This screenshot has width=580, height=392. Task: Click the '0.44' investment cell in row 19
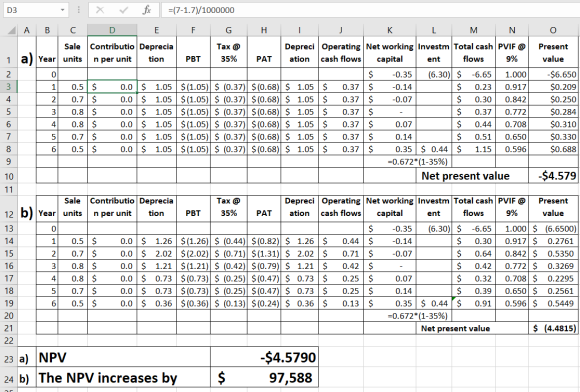point(434,303)
